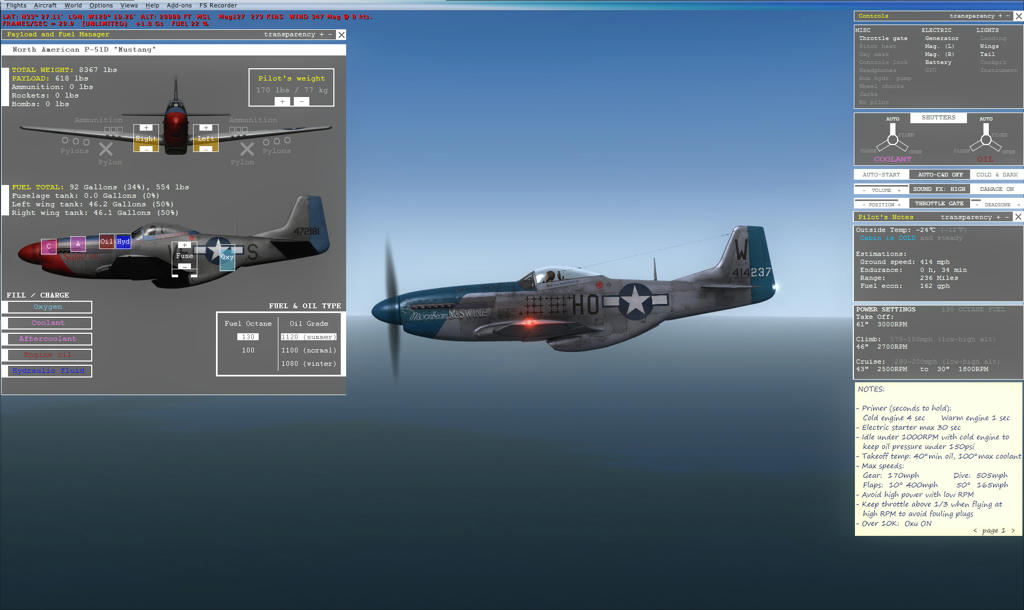Viewport: 1024px width, 610px height.
Task: Toggle Throttle gate in Controls
Action: point(883,39)
